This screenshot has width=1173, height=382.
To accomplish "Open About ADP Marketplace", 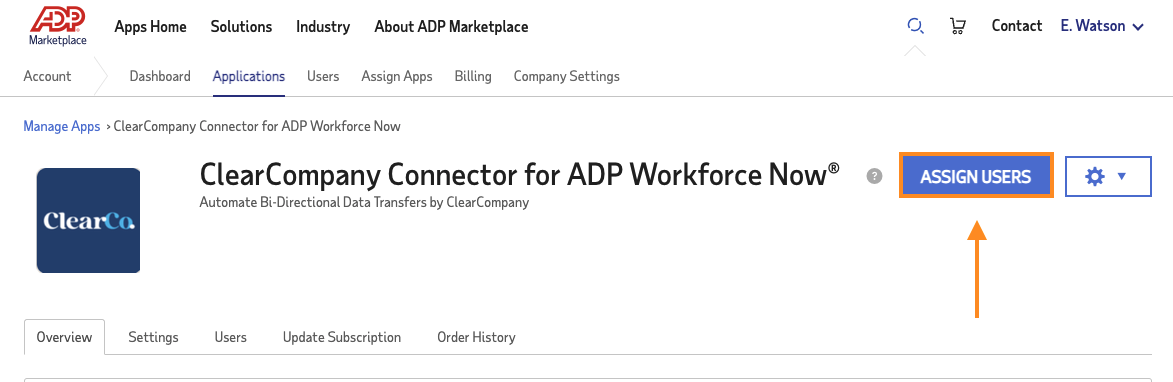I will (x=451, y=27).
